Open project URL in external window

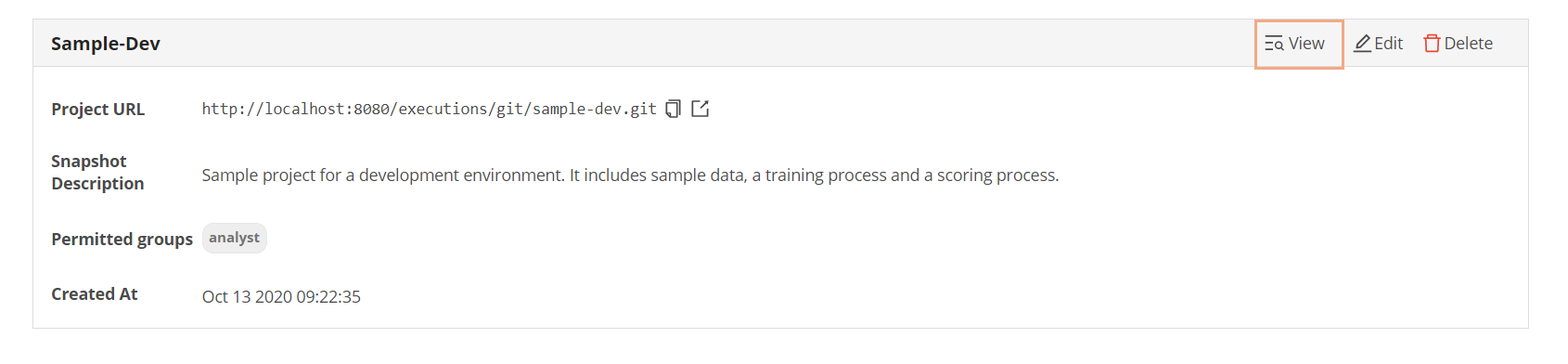[x=700, y=109]
